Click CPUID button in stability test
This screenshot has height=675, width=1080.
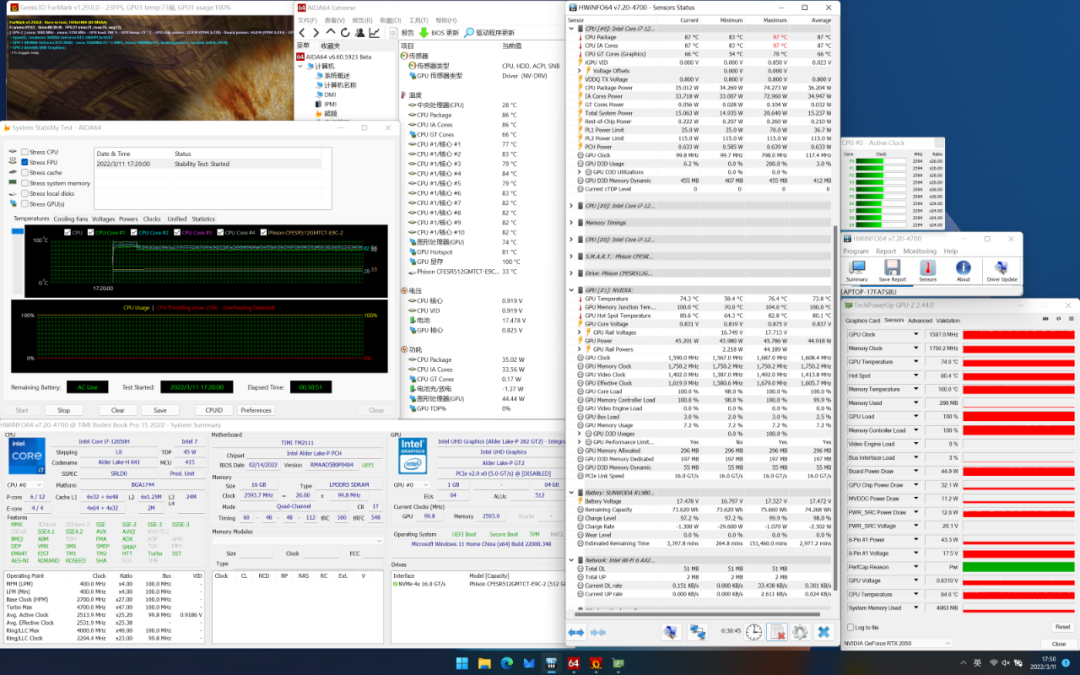click(214, 410)
